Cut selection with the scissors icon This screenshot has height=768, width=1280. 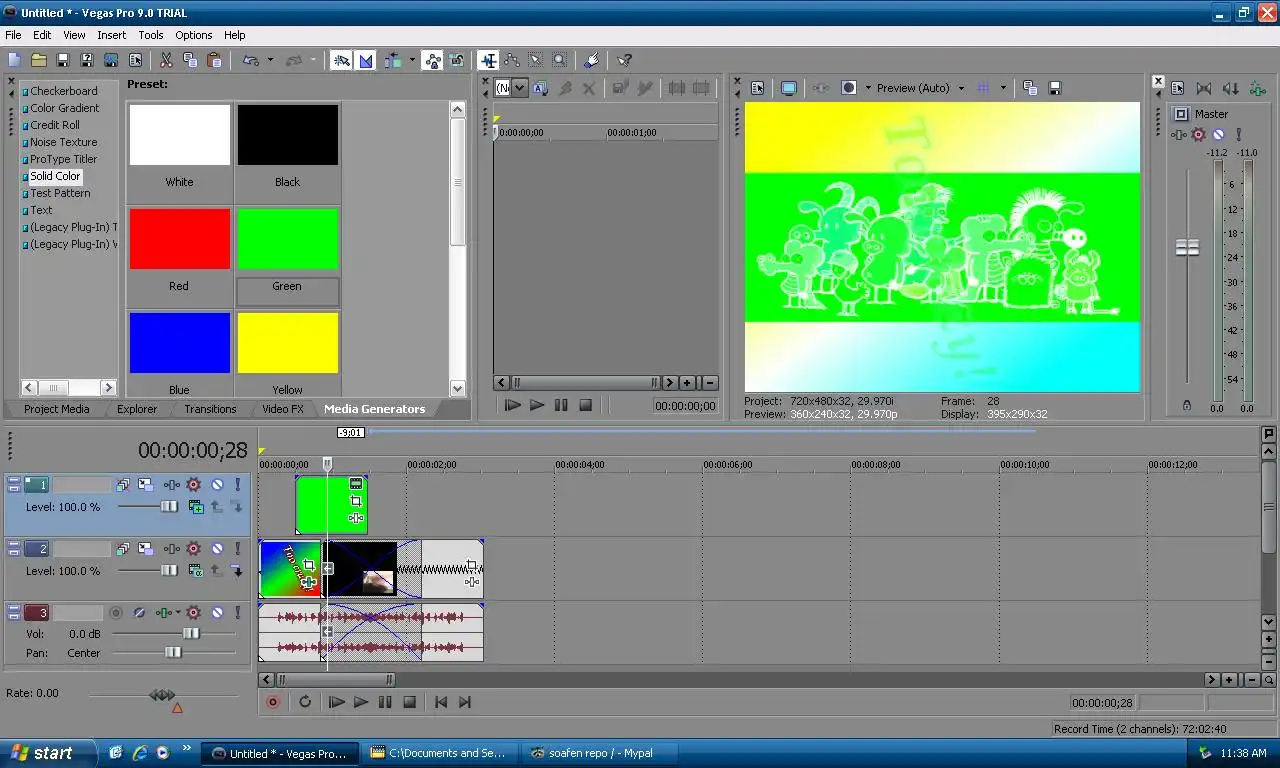point(166,60)
